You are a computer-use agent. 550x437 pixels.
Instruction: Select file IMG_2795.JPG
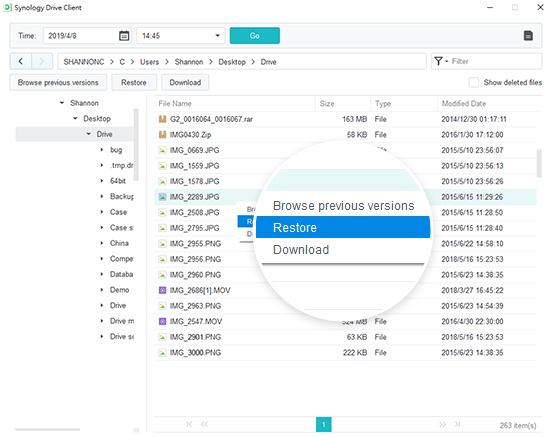pos(194,228)
